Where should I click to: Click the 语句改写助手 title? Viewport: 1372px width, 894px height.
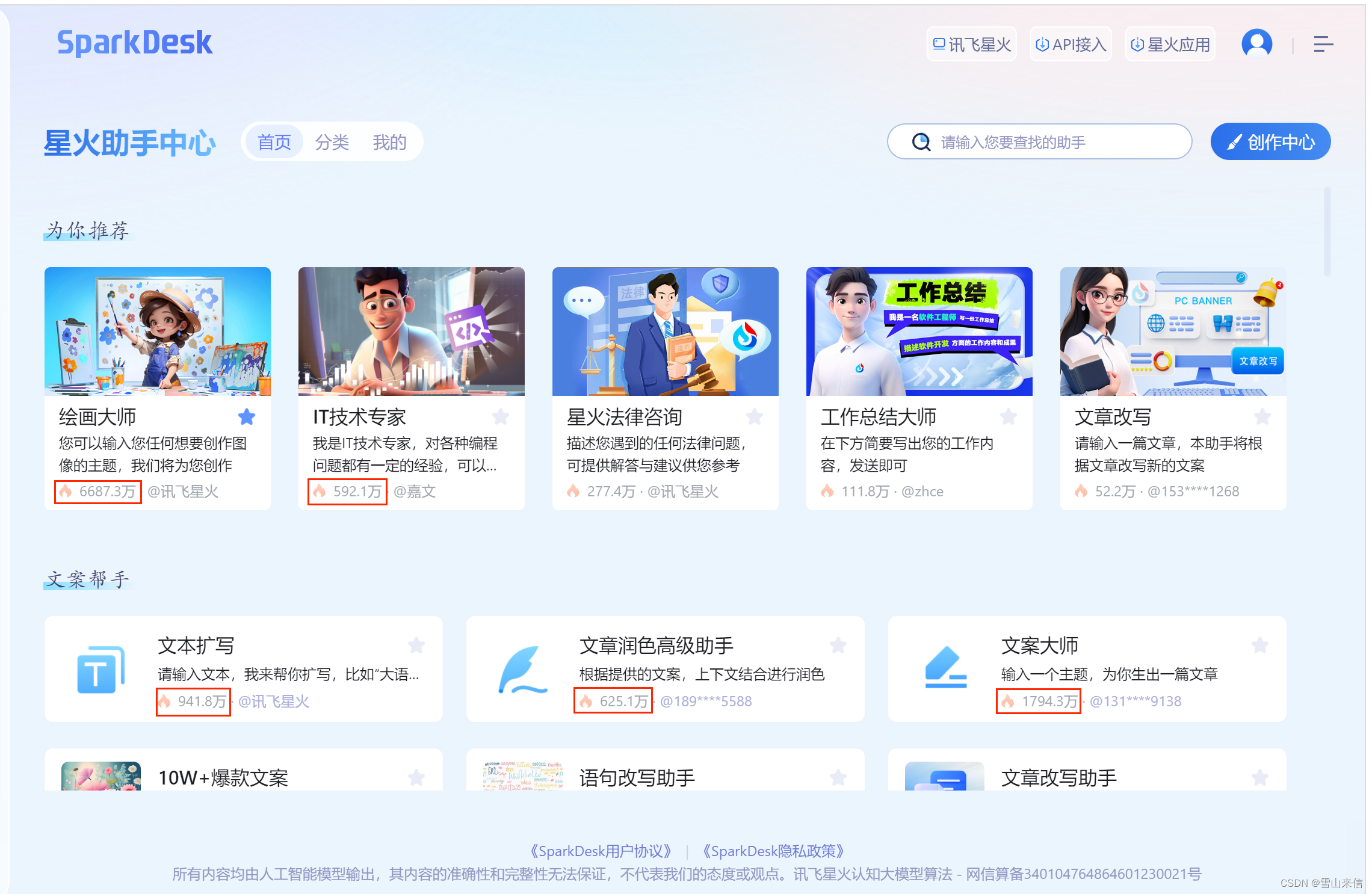pyautogui.click(x=637, y=778)
